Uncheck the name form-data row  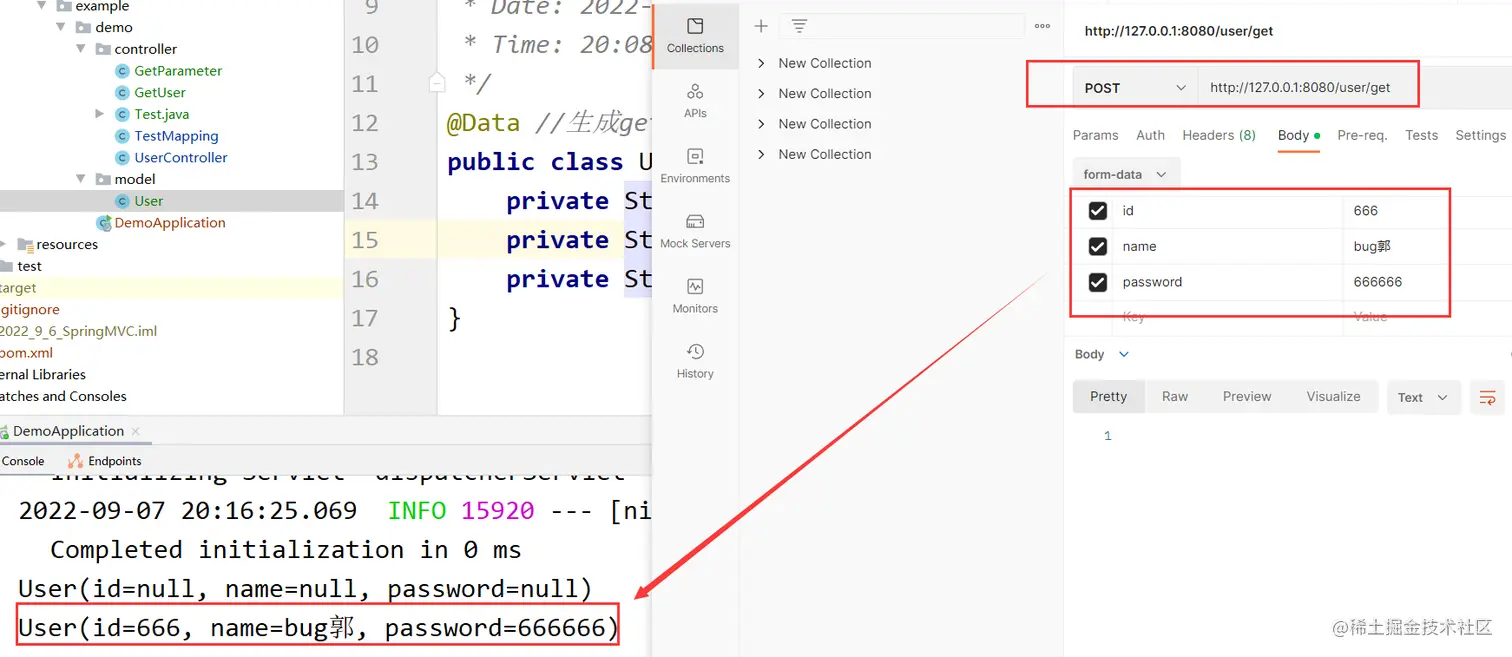[1097, 246]
